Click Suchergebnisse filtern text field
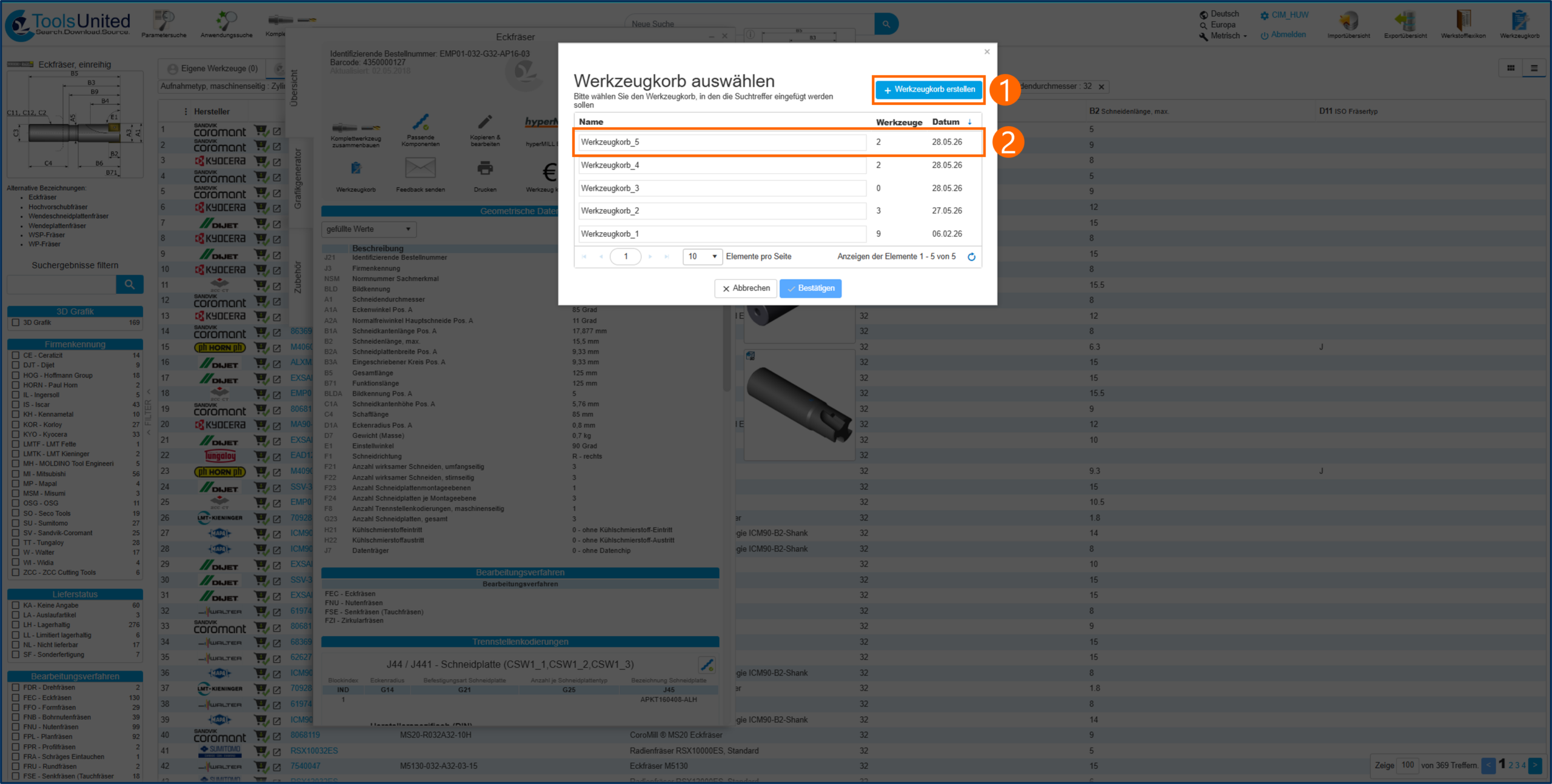 point(62,284)
